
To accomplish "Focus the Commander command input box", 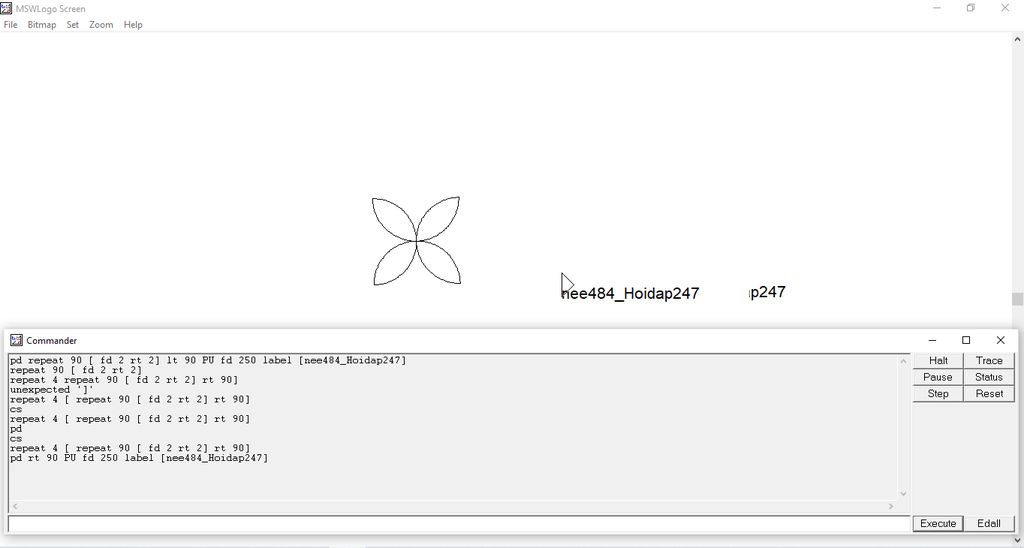I will pyautogui.click(x=459, y=523).
